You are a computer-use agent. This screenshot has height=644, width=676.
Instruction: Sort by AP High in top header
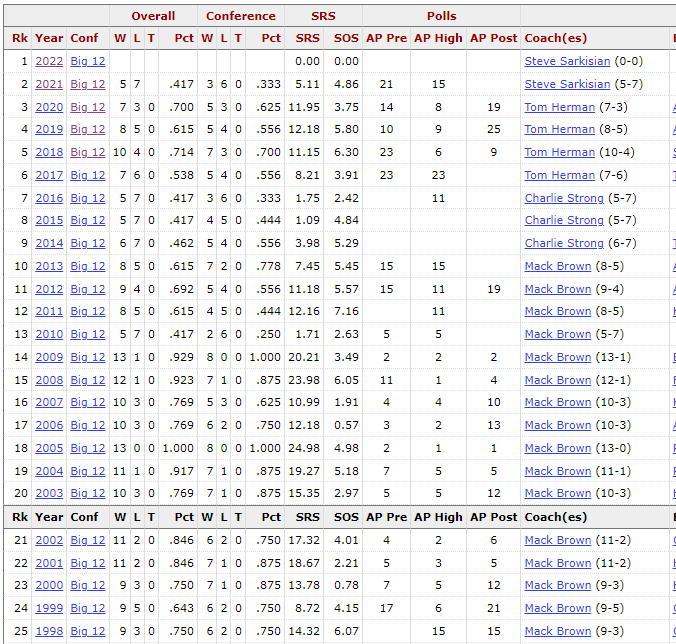coord(438,38)
